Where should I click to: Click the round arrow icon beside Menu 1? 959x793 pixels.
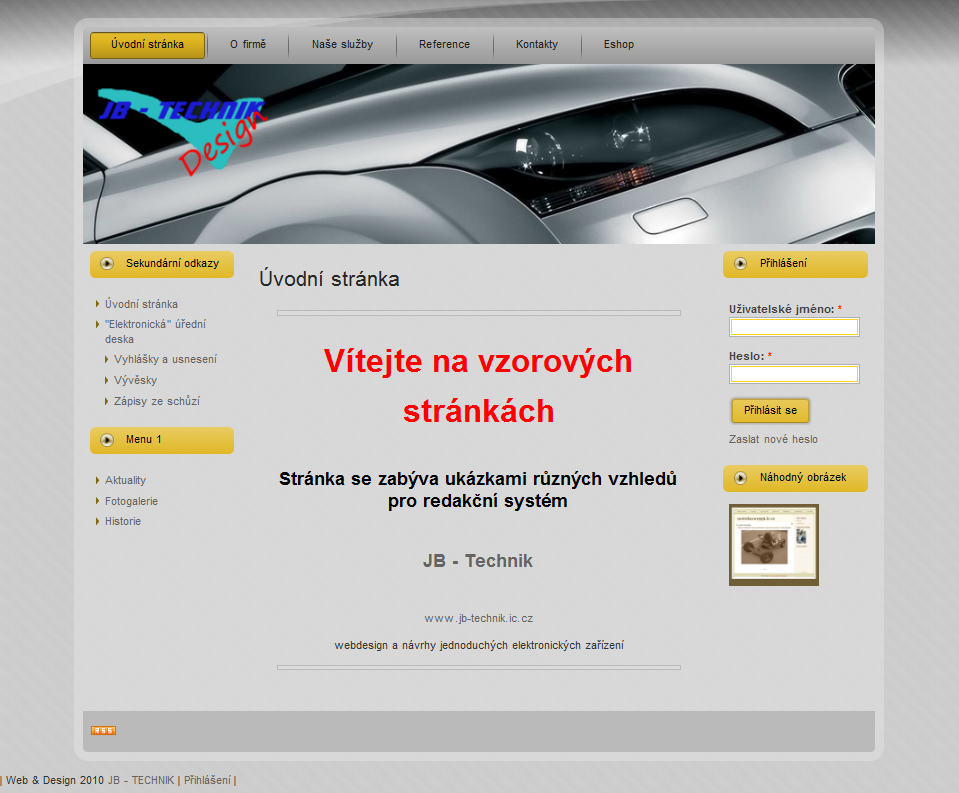tap(107, 440)
